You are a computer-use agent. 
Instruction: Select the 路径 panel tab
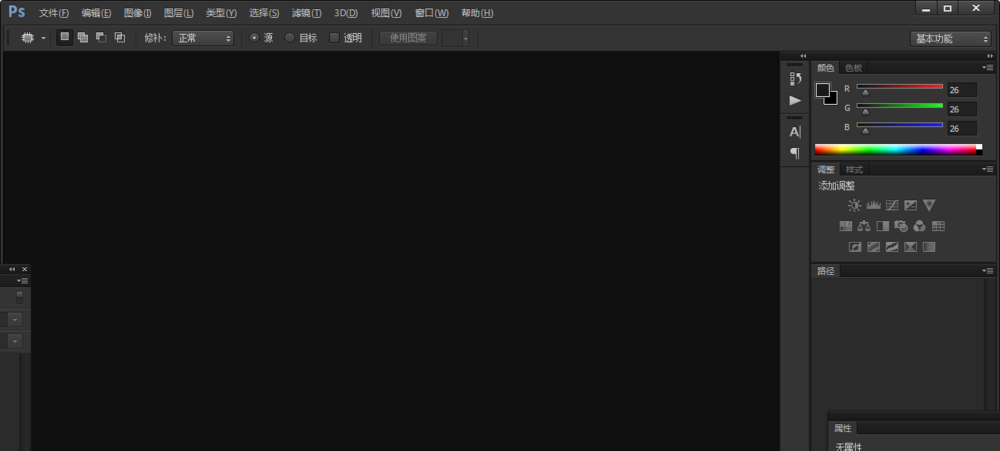[x=825, y=270]
